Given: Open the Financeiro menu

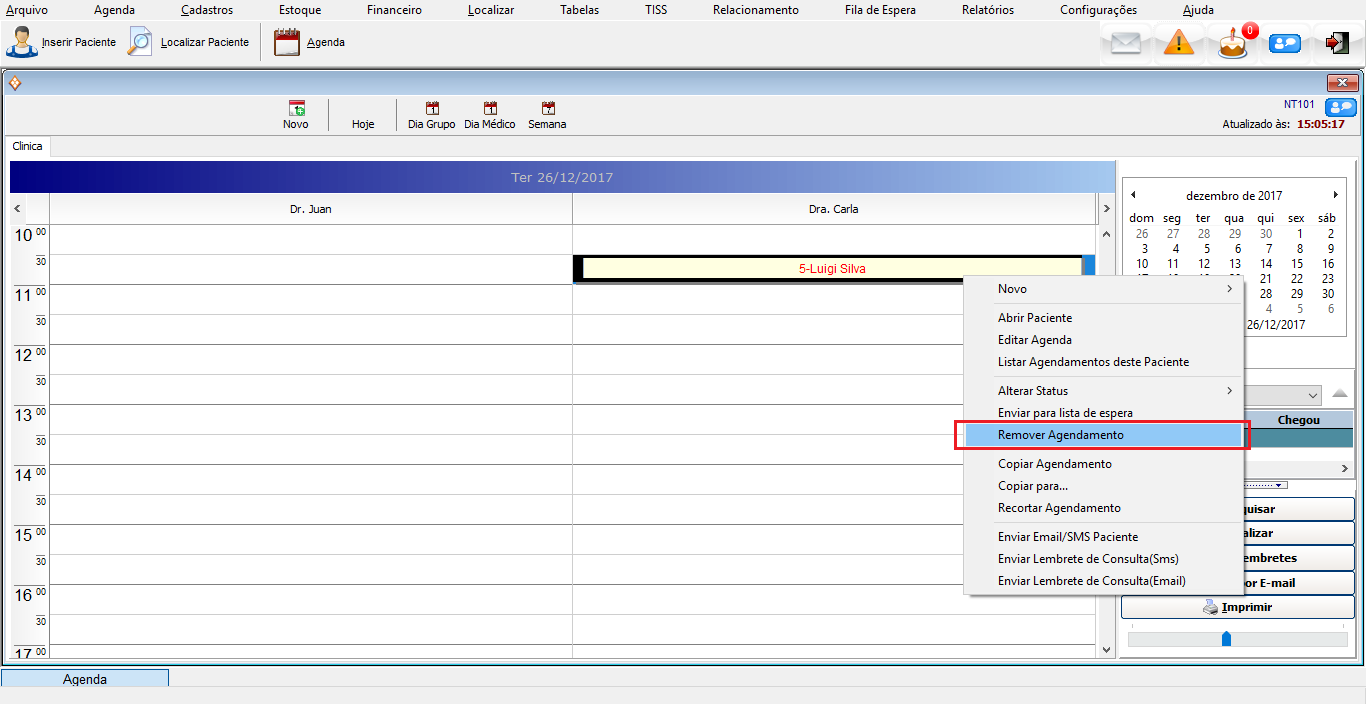Looking at the screenshot, I should [394, 10].
